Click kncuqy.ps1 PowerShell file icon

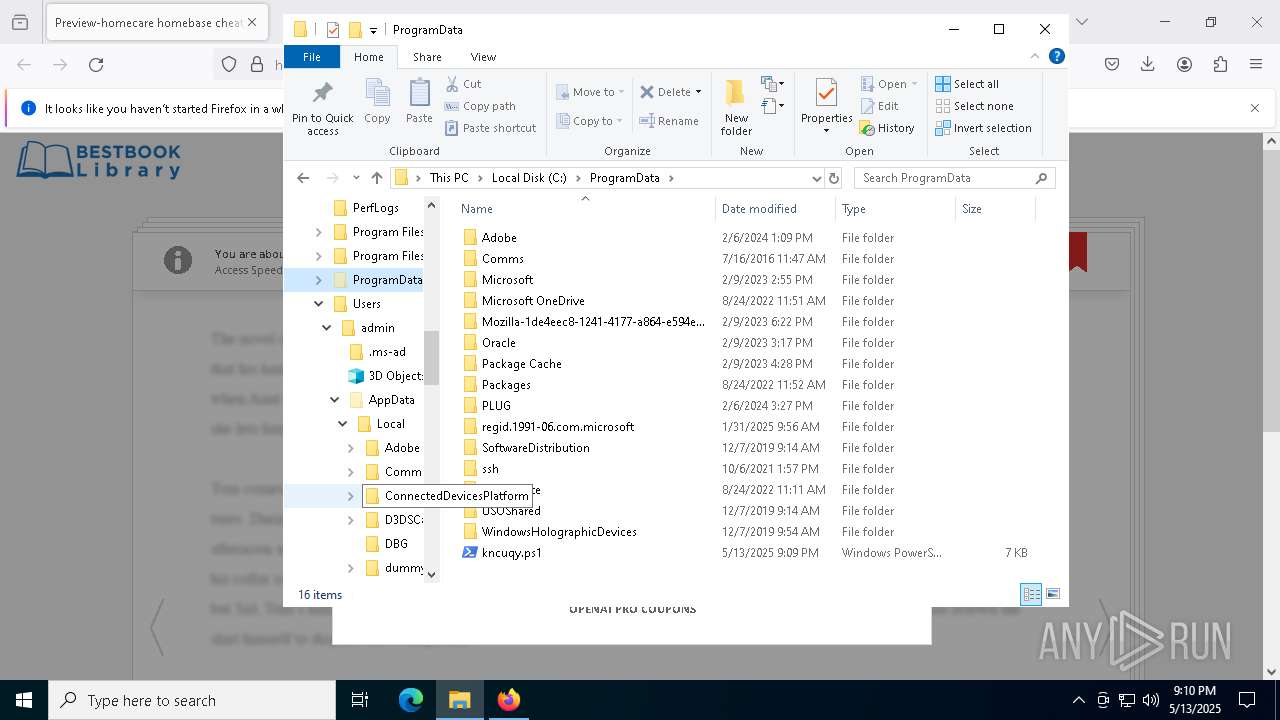(470, 552)
